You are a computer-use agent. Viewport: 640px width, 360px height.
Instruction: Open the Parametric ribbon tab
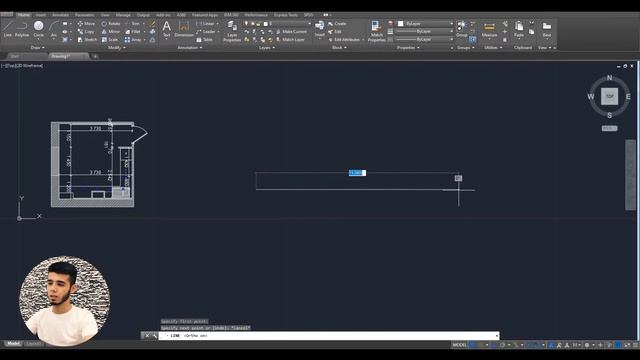pyautogui.click(x=84, y=15)
